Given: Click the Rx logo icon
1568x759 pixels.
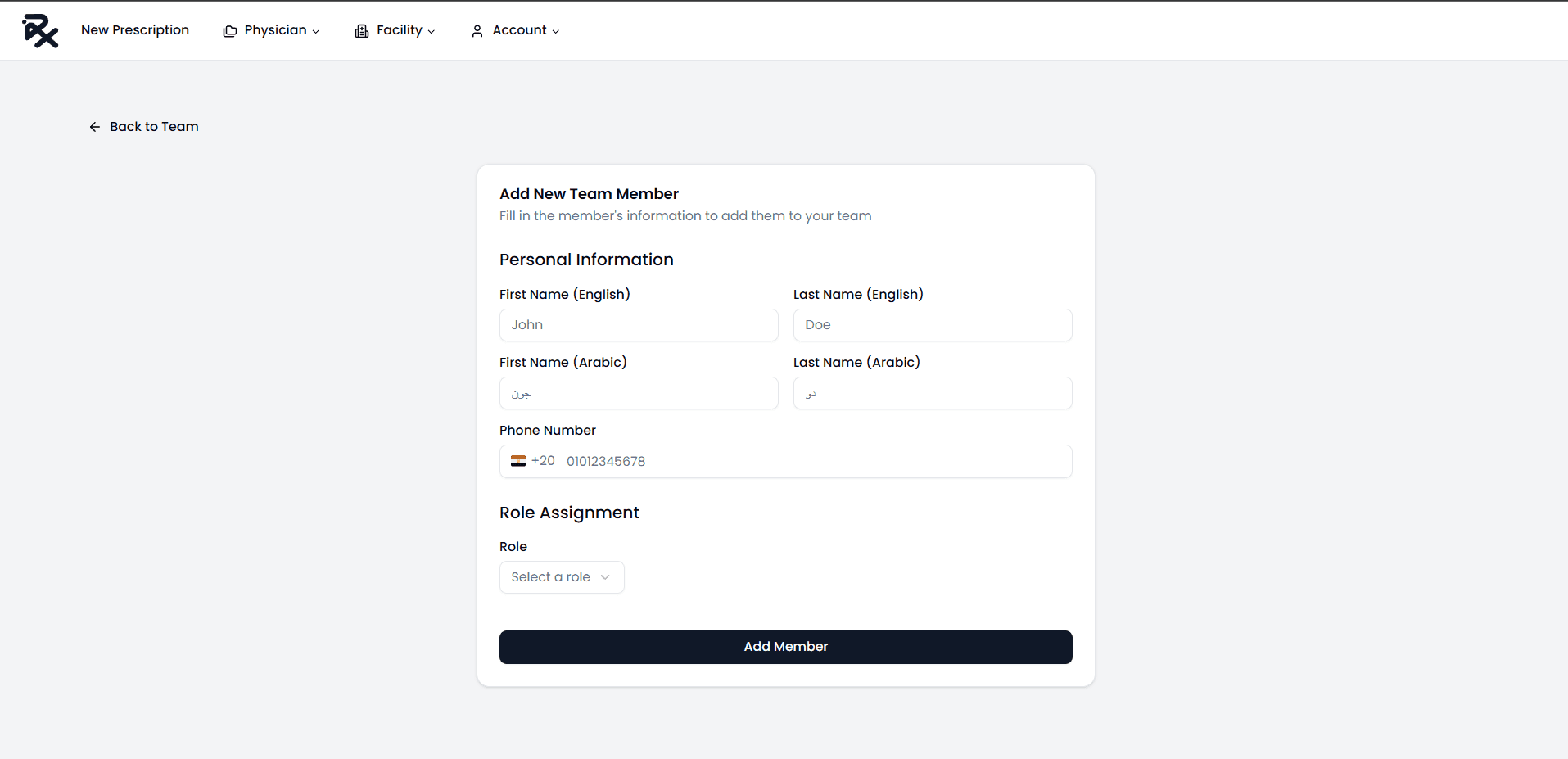Looking at the screenshot, I should click(x=40, y=31).
